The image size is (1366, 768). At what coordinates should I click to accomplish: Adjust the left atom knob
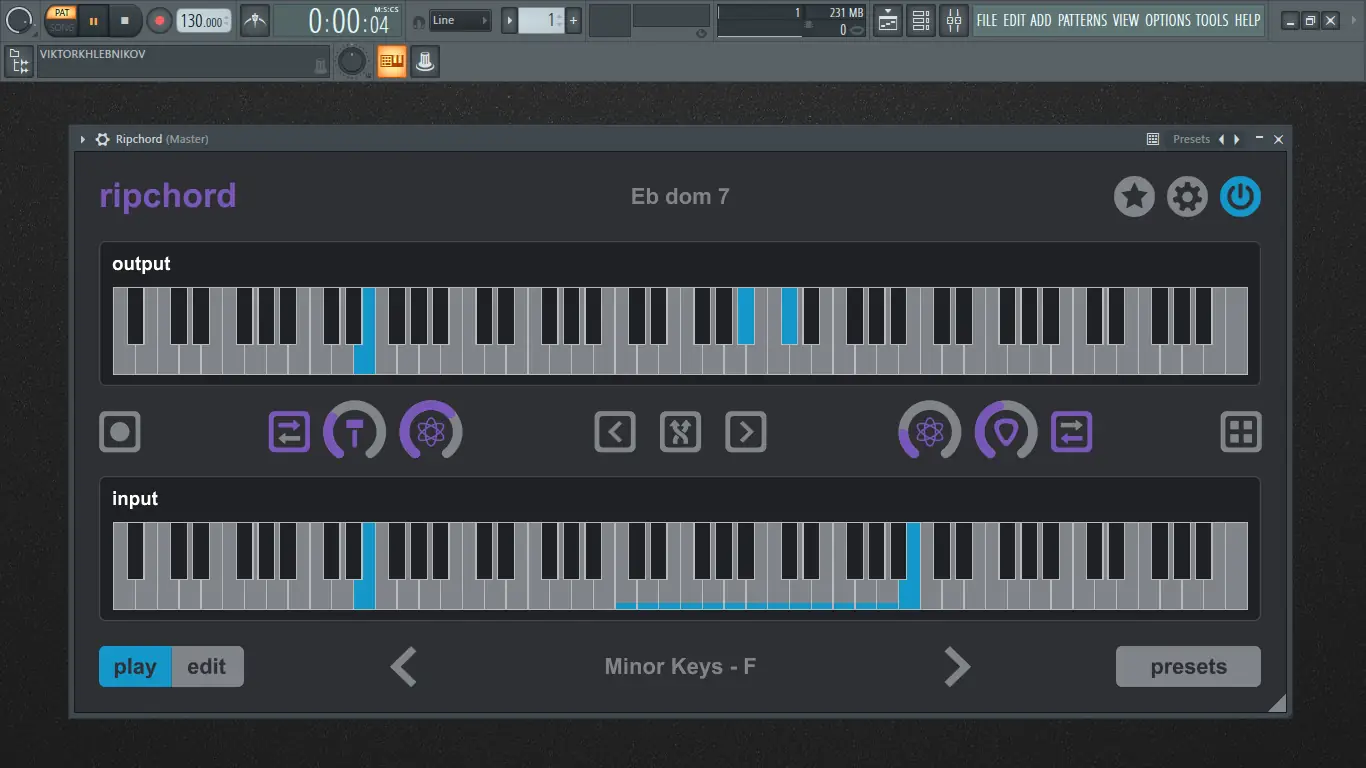pos(430,432)
